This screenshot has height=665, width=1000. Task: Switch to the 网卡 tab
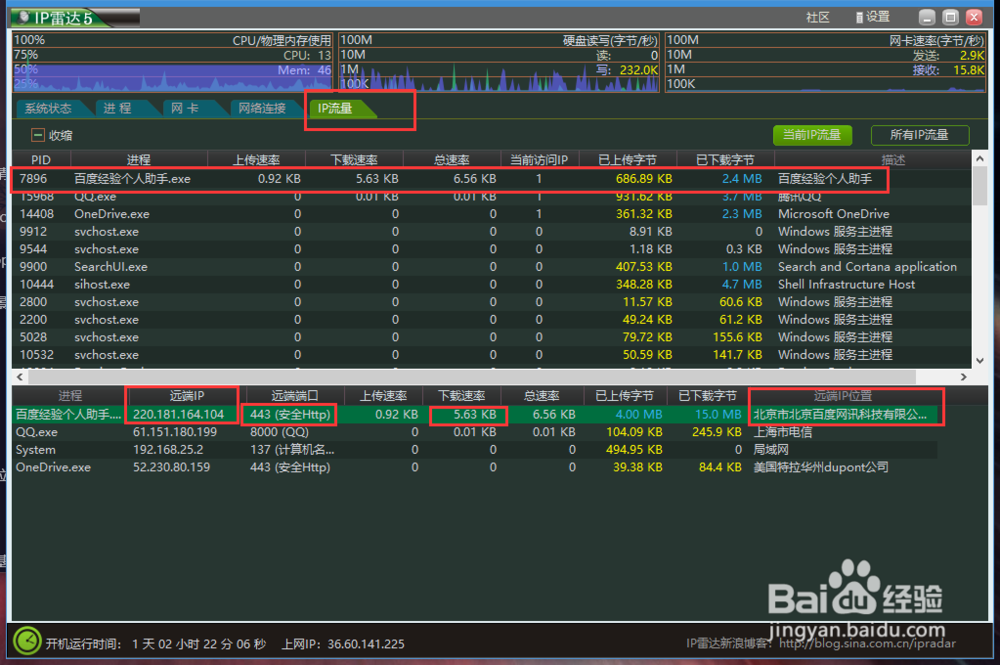click(x=185, y=108)
